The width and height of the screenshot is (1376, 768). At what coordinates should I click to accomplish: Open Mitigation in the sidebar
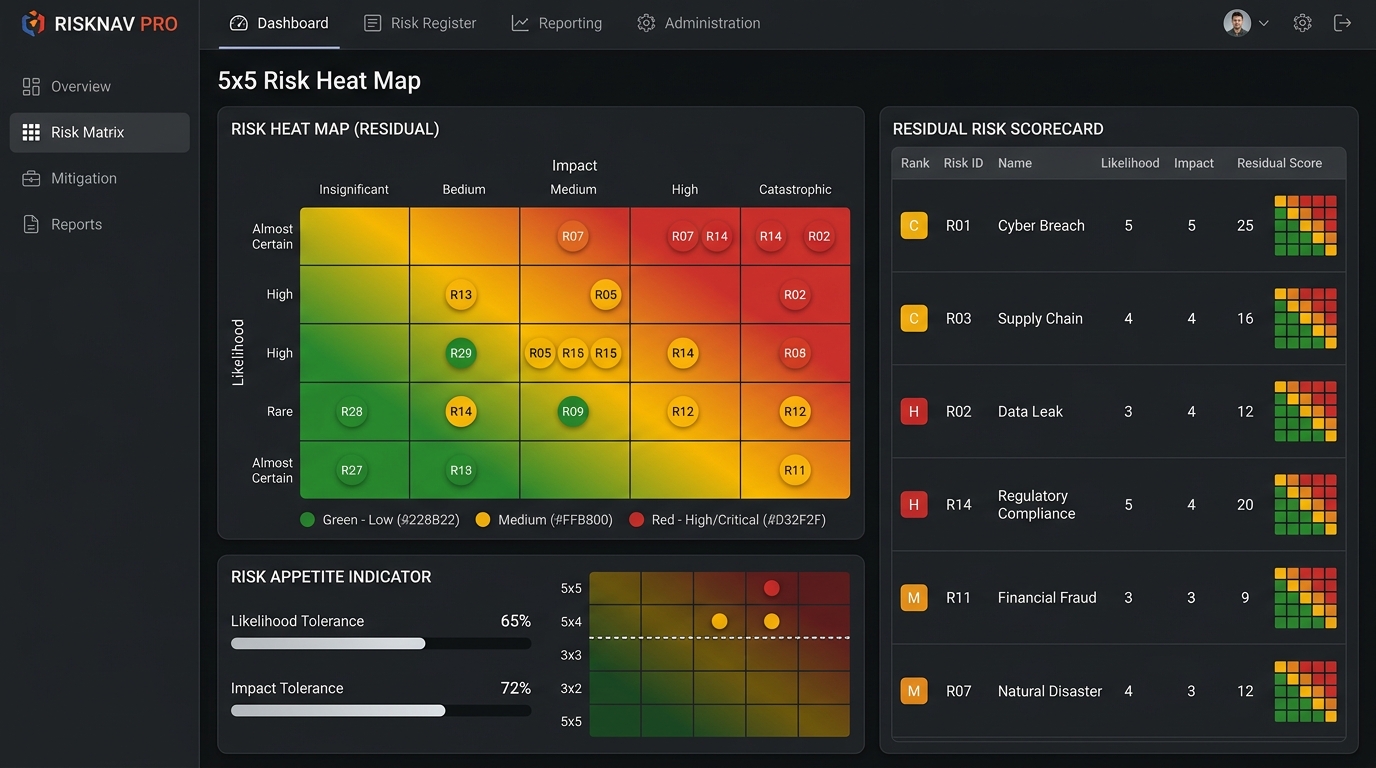tap(99, 178)
